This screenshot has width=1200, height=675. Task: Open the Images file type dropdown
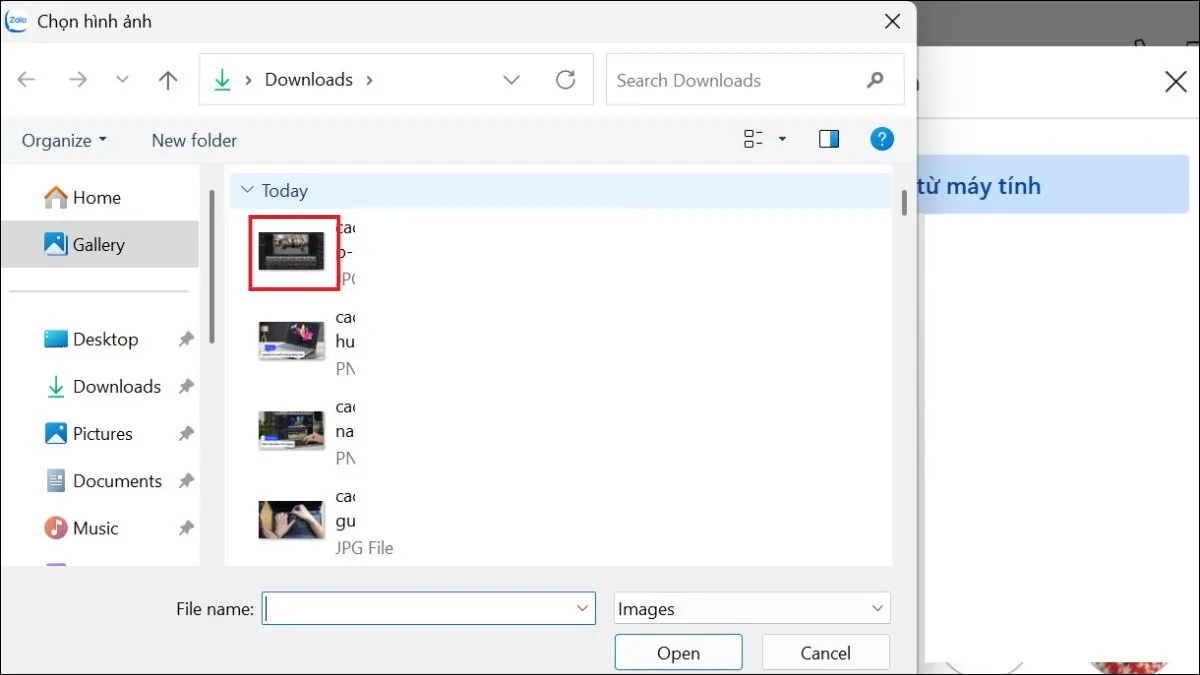coord(877,607)
